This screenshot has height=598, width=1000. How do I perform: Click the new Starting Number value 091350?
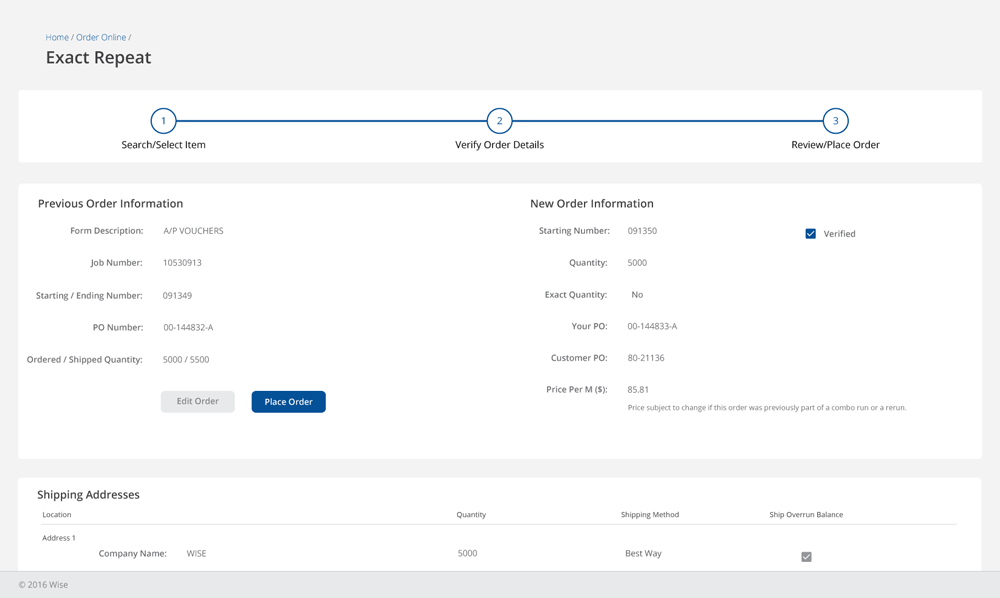[x=642, y=231]
